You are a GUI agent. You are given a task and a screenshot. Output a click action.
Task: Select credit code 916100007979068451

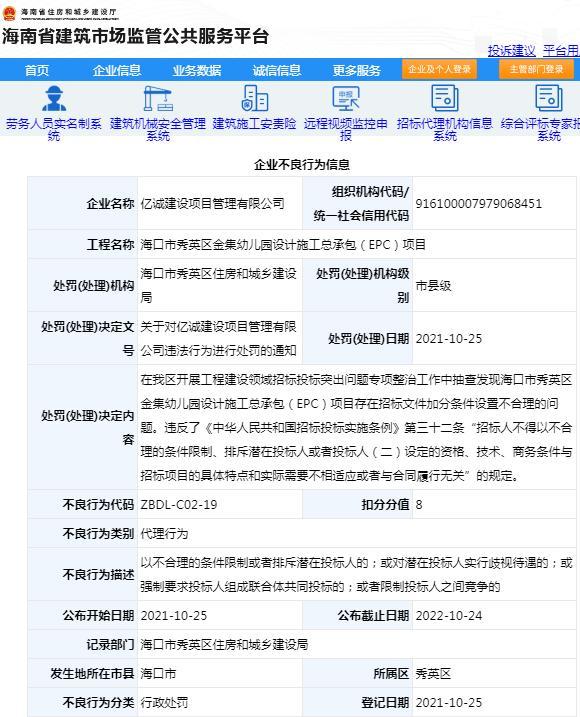(x=478, y=203)
